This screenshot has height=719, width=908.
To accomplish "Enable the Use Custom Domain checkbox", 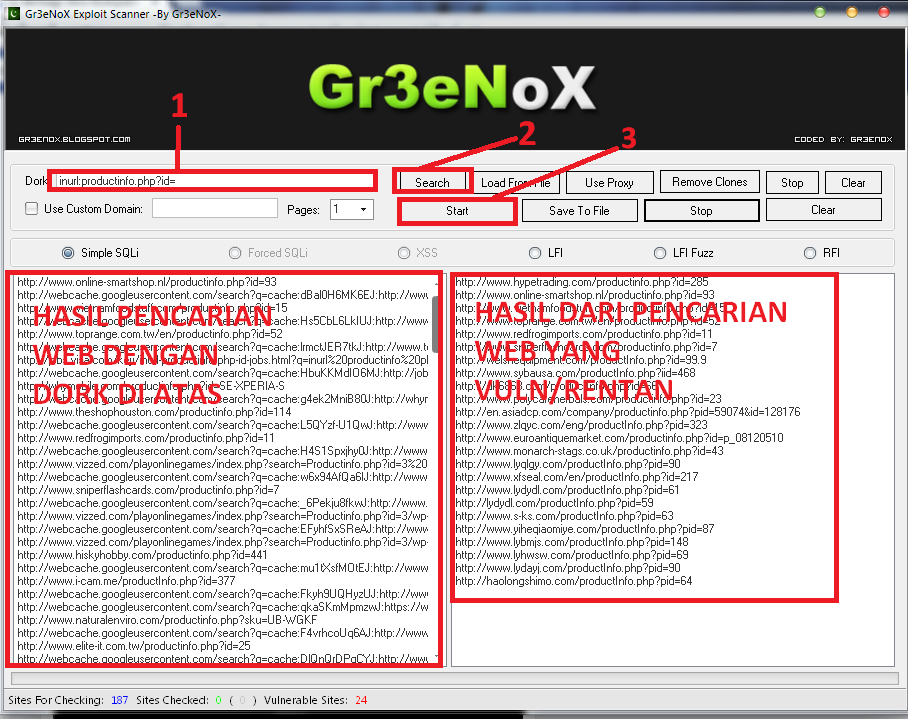I will (32, 208).
